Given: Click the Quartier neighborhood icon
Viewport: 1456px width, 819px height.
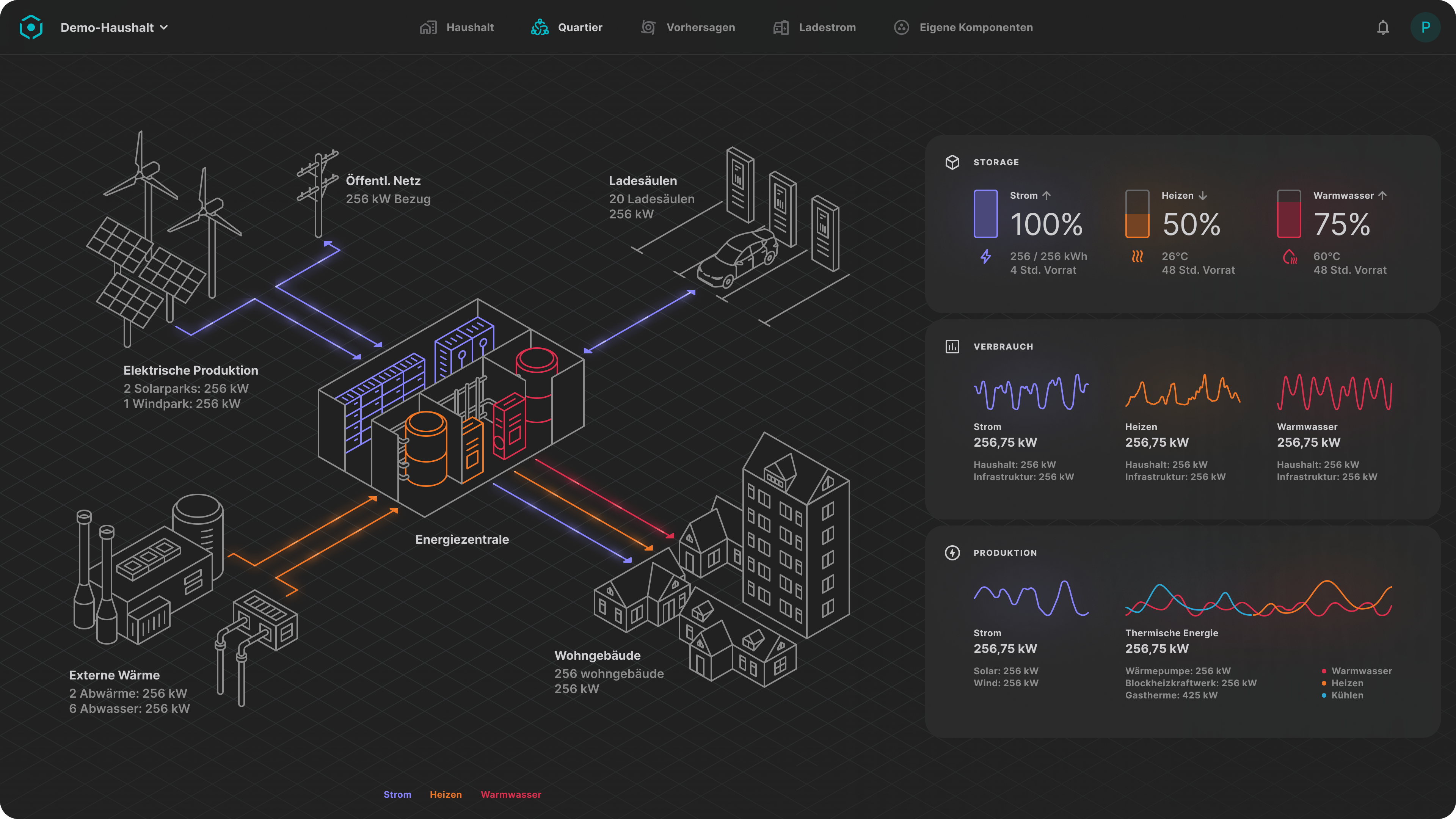Looking at the screenshot, I should click(540, 27).
